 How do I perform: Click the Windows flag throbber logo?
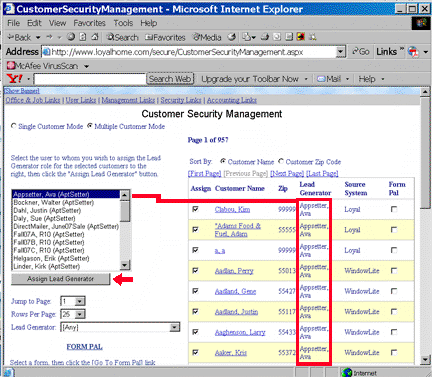click(421, 23)
